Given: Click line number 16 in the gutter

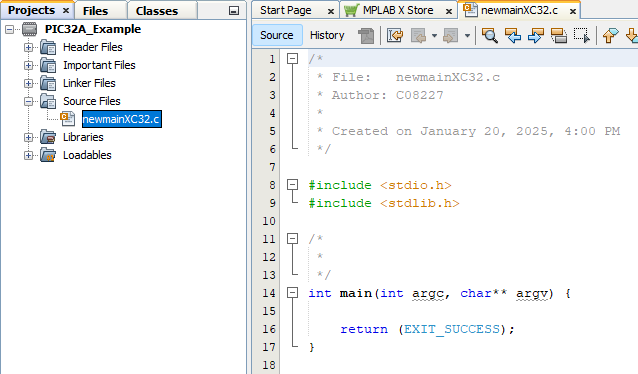Looking at the screenshot, I should [x=269, y=329].
